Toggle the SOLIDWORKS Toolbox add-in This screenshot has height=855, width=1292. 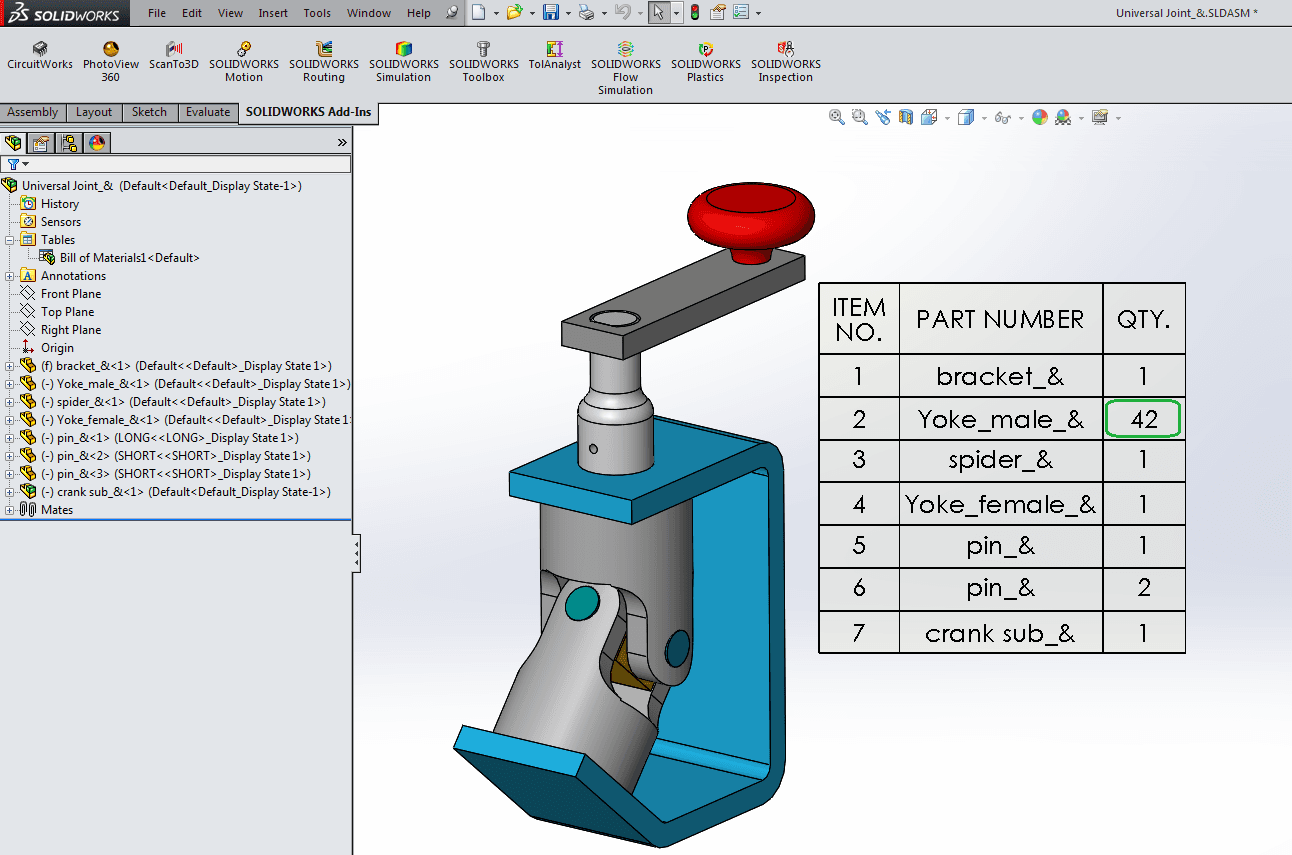tap(483, 61)
